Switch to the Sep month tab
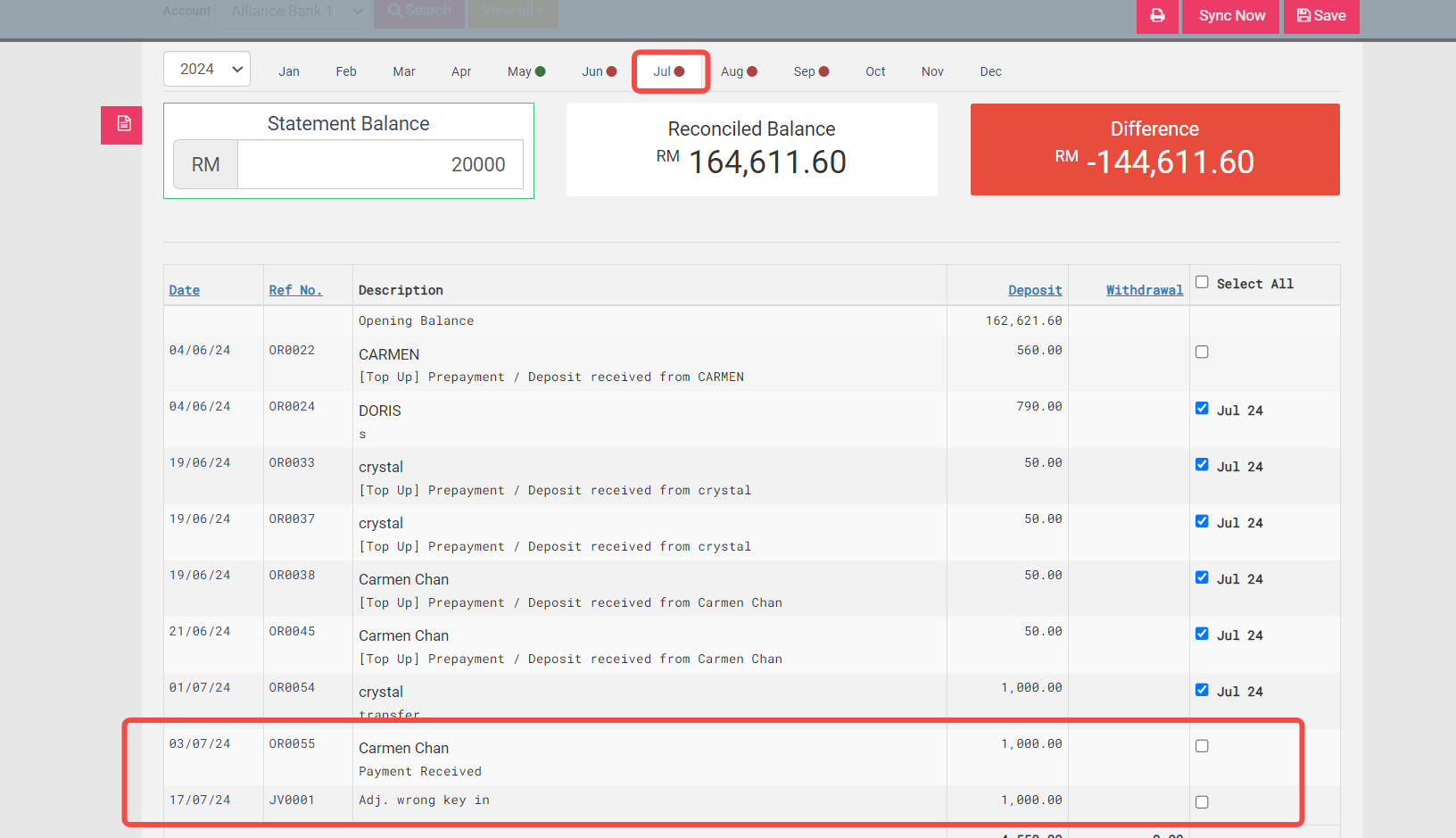The width and height of the screenshot is (1456, 838). 811,71
